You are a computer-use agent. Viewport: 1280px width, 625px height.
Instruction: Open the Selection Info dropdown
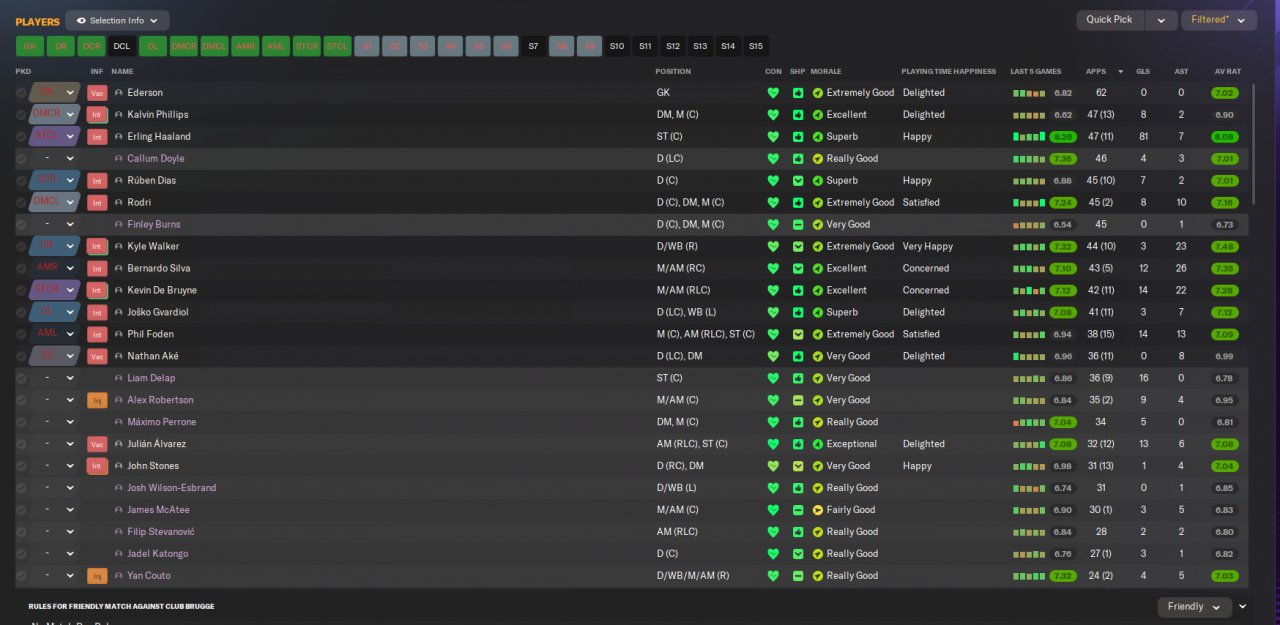(x=117, y=20)
